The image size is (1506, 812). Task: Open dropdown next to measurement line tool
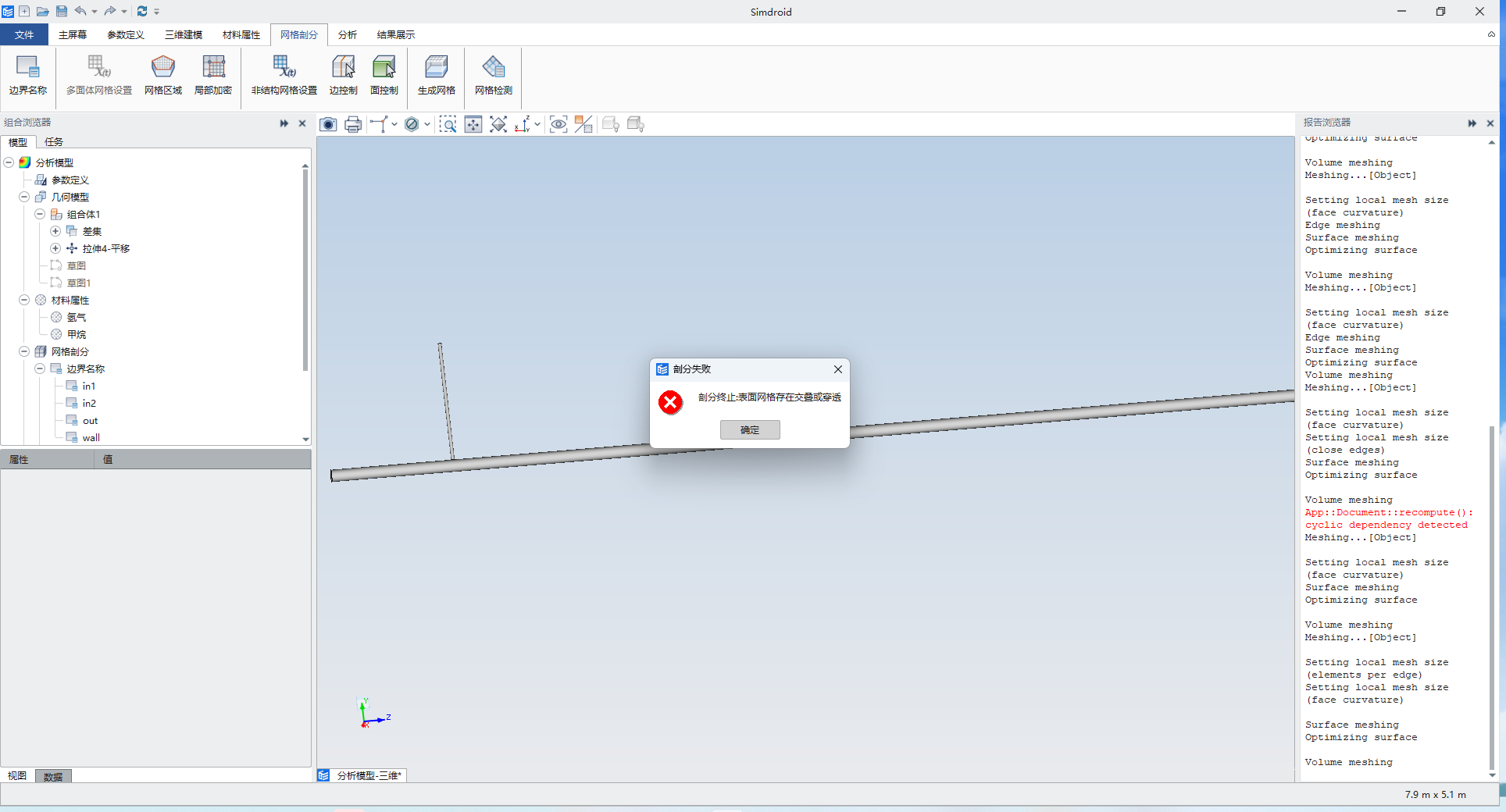click(x=394, y=124)
